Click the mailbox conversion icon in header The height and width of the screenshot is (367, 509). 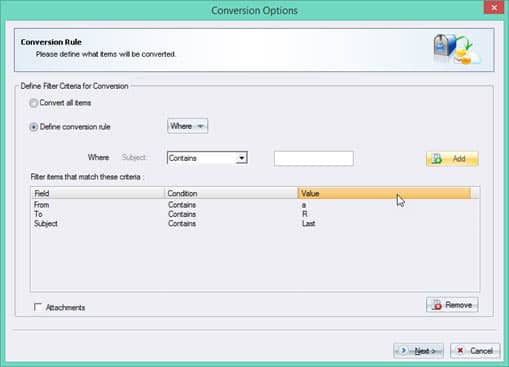(457, 49)
